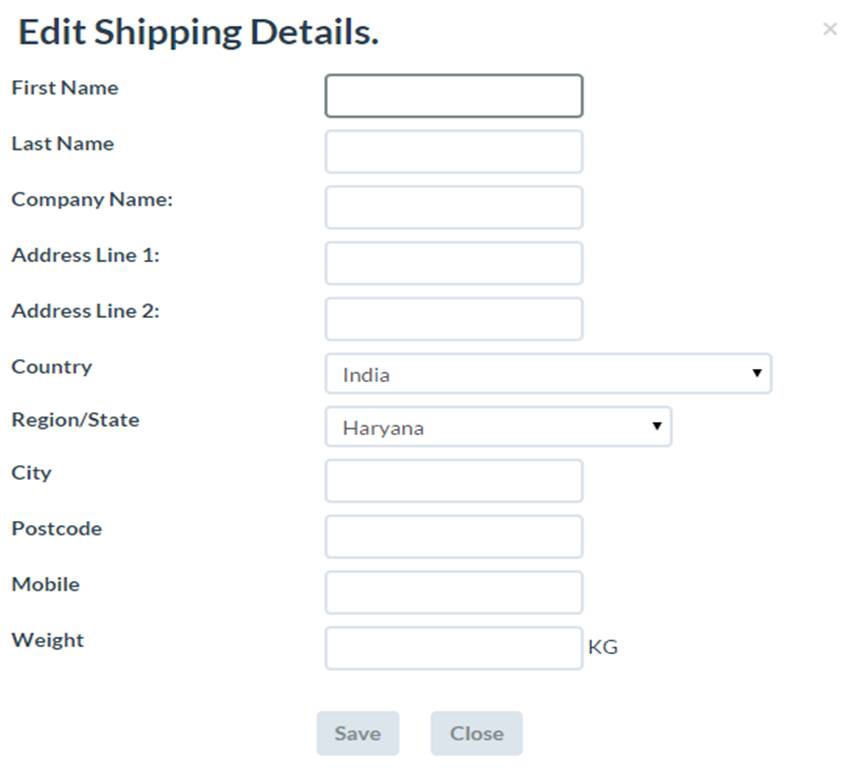Click into Address Line 2 field

[453, 319]
